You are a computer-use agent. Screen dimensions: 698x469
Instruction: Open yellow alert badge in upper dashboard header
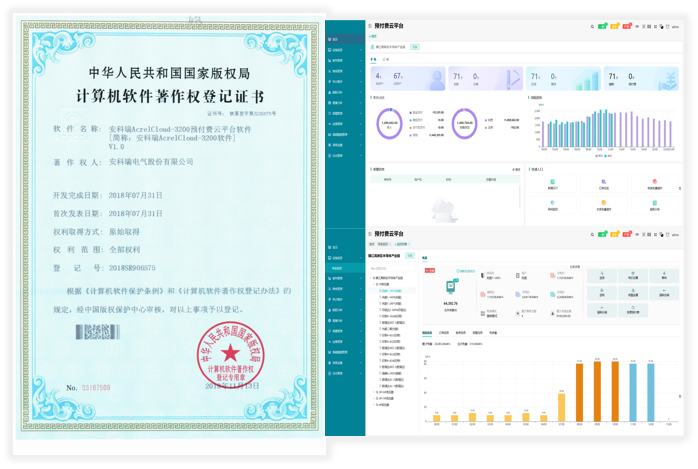[615, 26]
